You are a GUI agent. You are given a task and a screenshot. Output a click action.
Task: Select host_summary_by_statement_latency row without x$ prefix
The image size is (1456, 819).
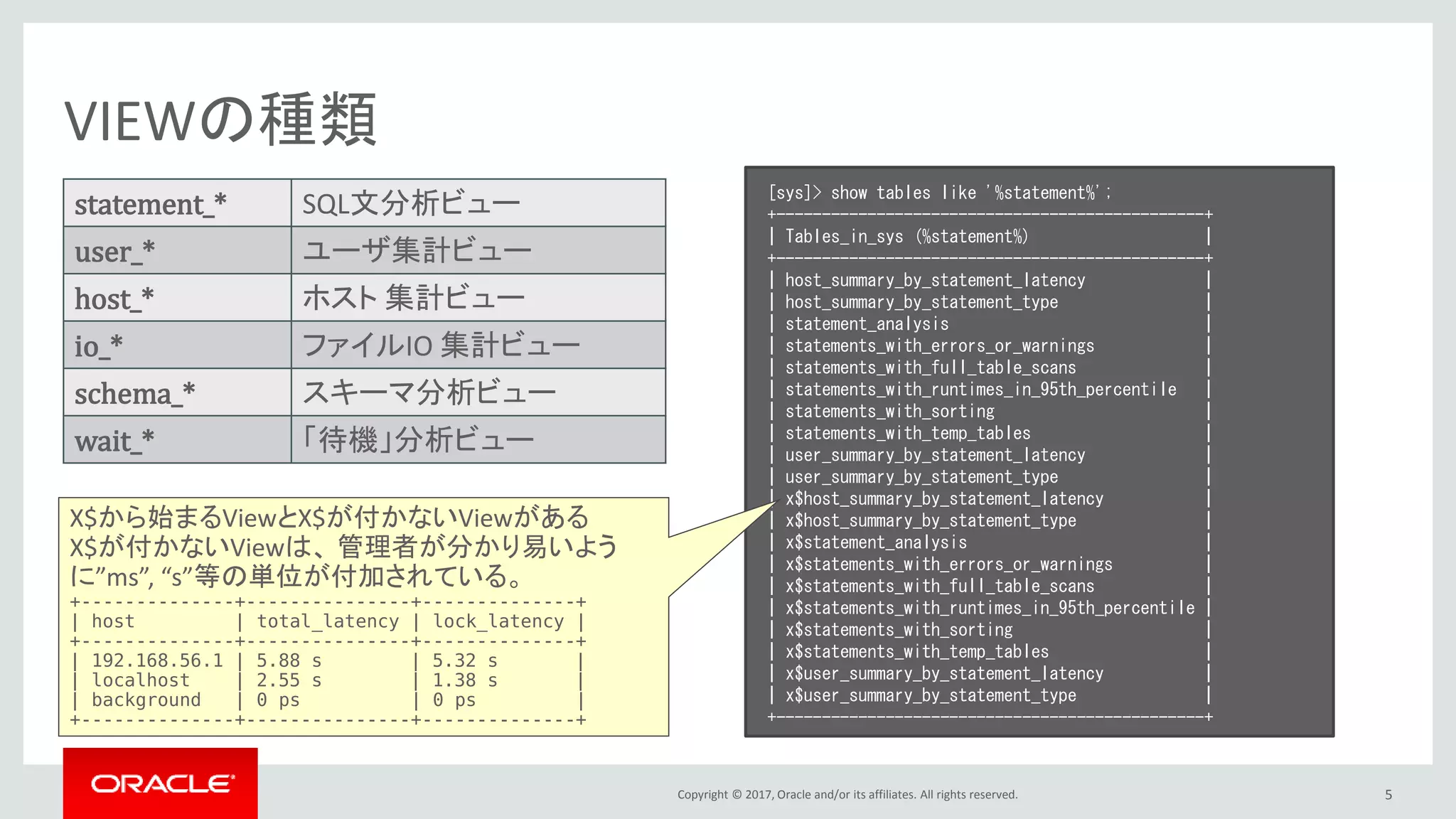tap(935, 280)
